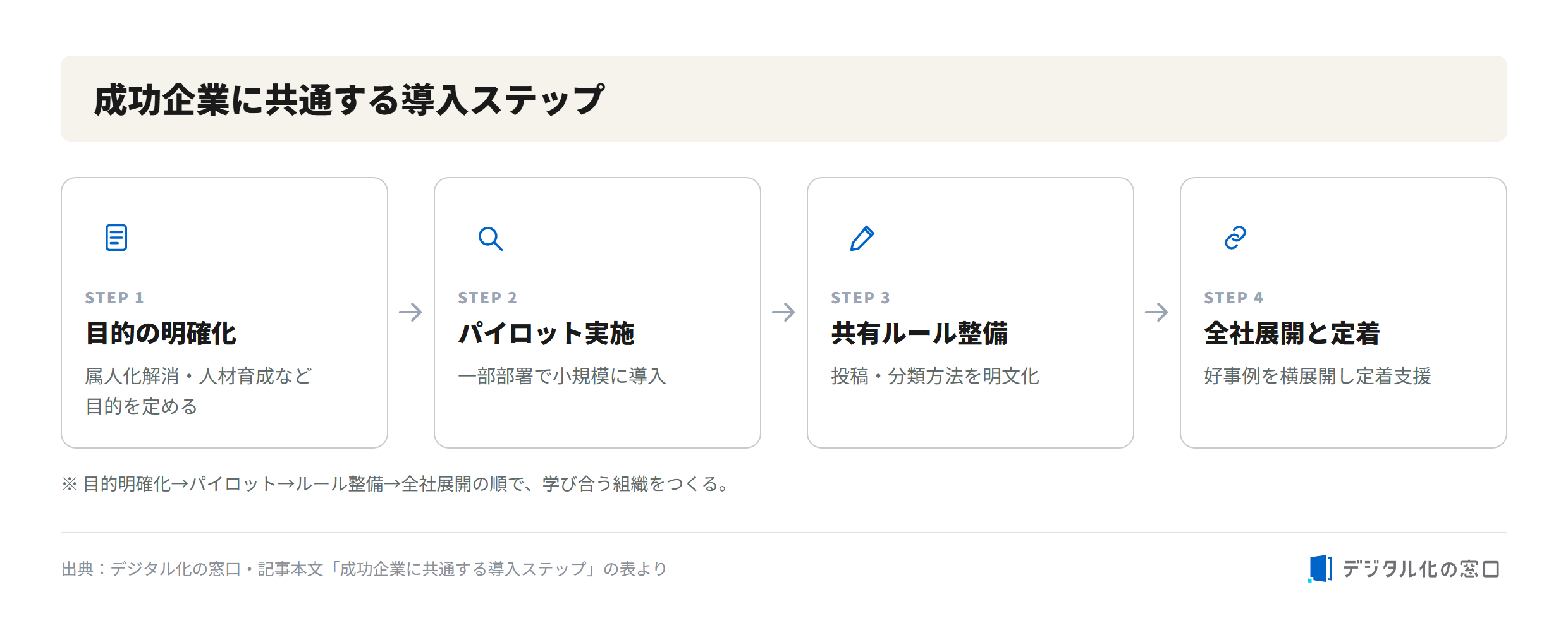
Task: Click the STEP 4 label
Action: tap(1234, 298)
